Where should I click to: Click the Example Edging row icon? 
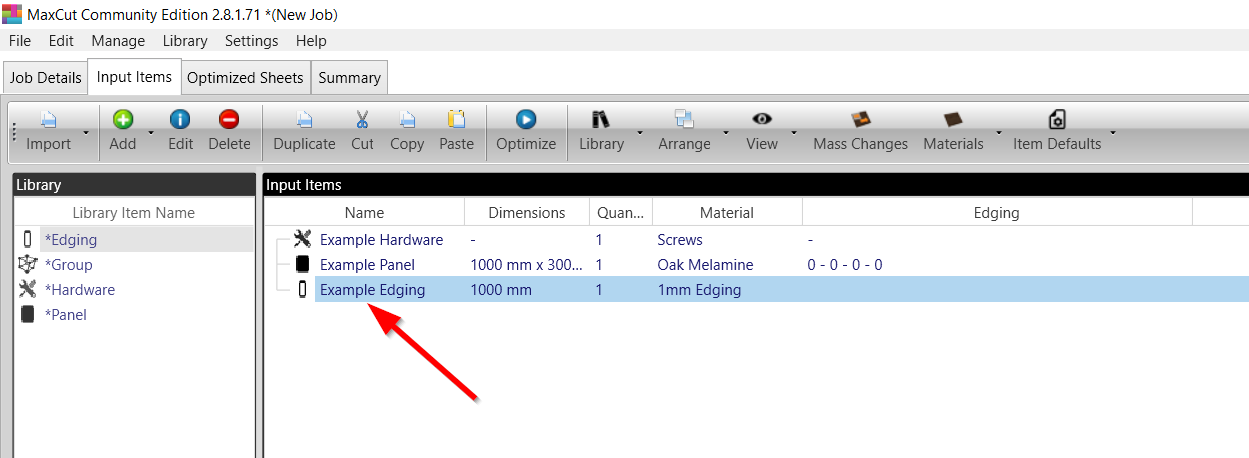pyautogui.click(x=303, y=290)
